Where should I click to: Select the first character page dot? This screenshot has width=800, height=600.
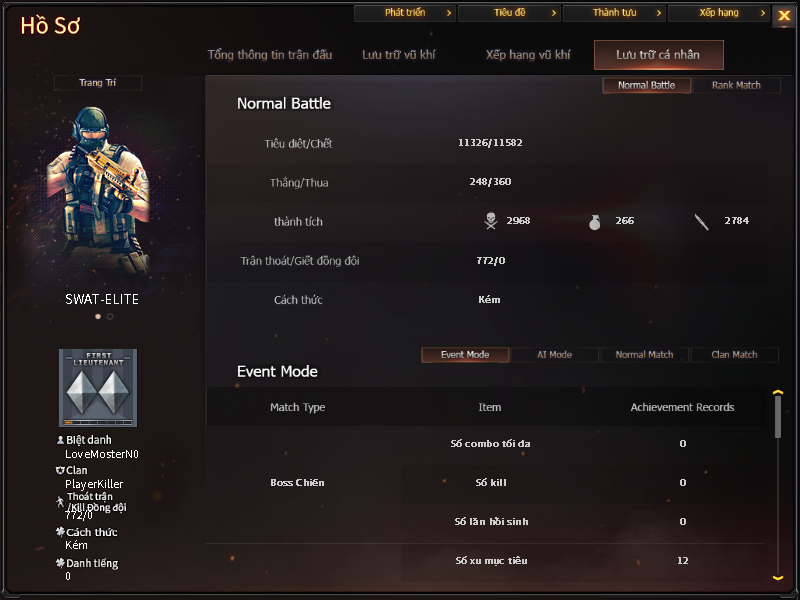click(x=98, y=316)
